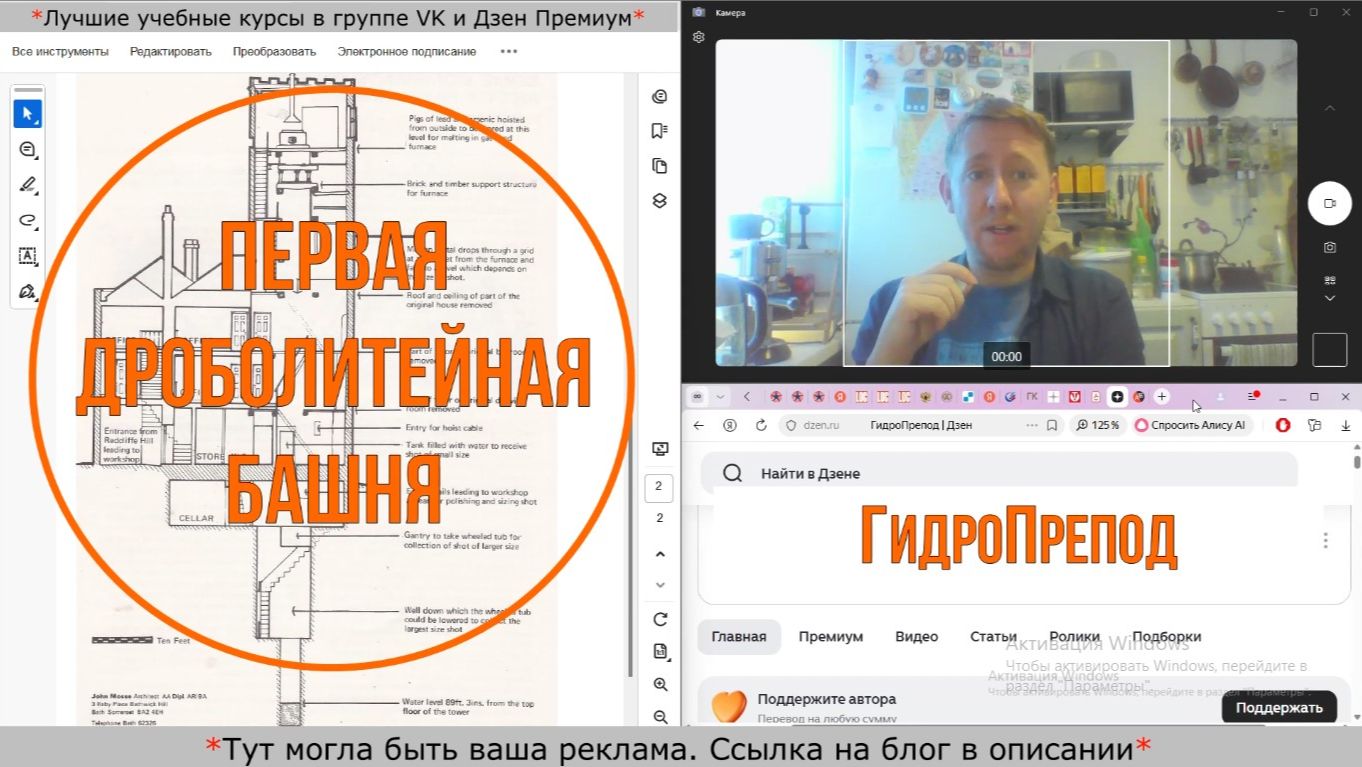Switch to the Ролики tab on Dzen
Viewport: 1362px width, 767px height.
tap(1075, 637)
